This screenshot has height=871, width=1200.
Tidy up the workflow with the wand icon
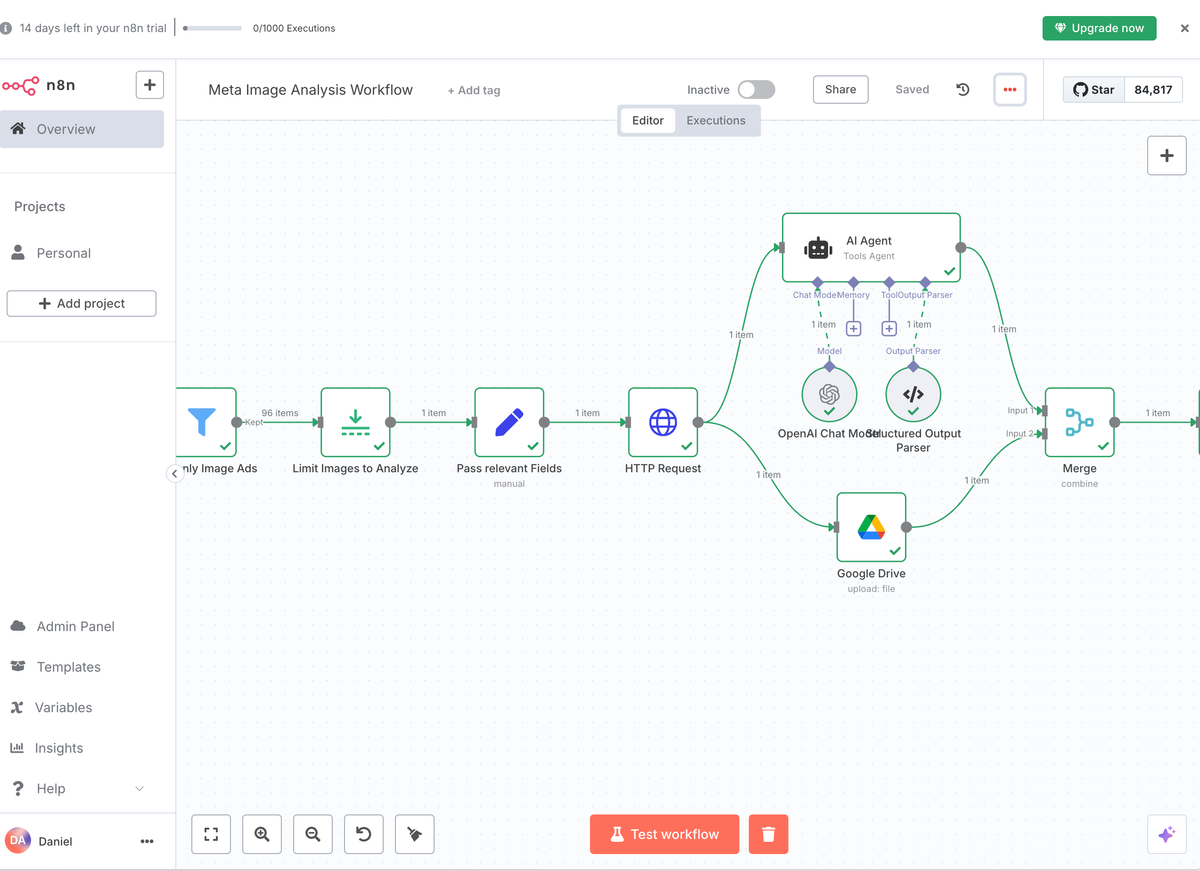(414, 834)
